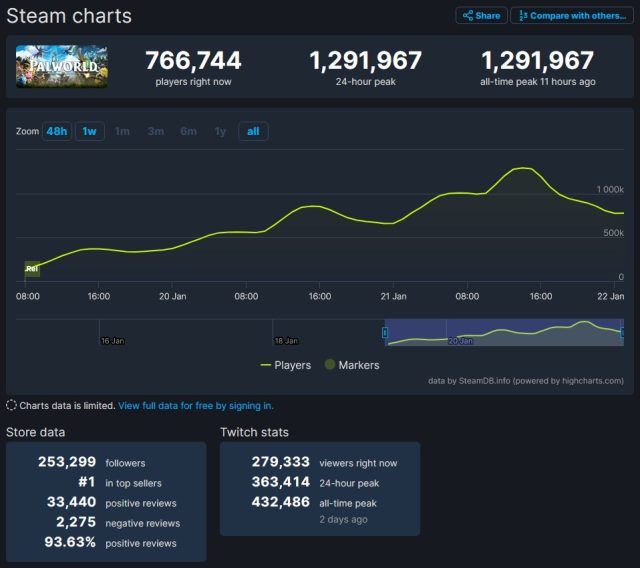
Task: Click the player count peak on chart line
Action: (x=522, y=168)
